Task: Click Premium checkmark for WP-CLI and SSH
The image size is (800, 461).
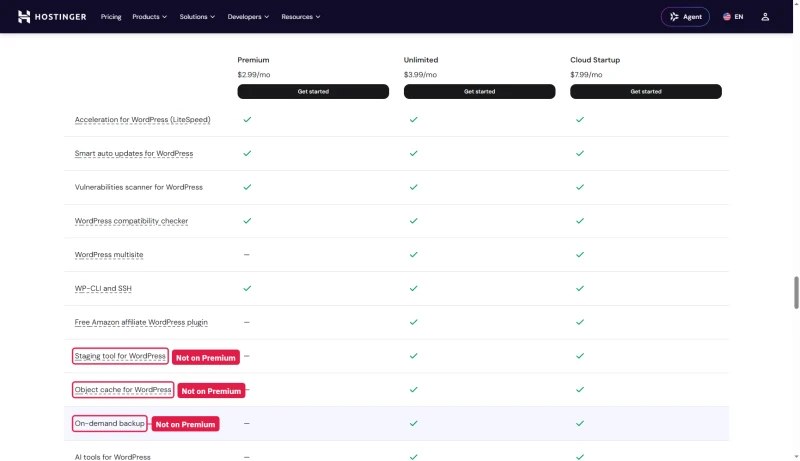Action: point(247,288)
